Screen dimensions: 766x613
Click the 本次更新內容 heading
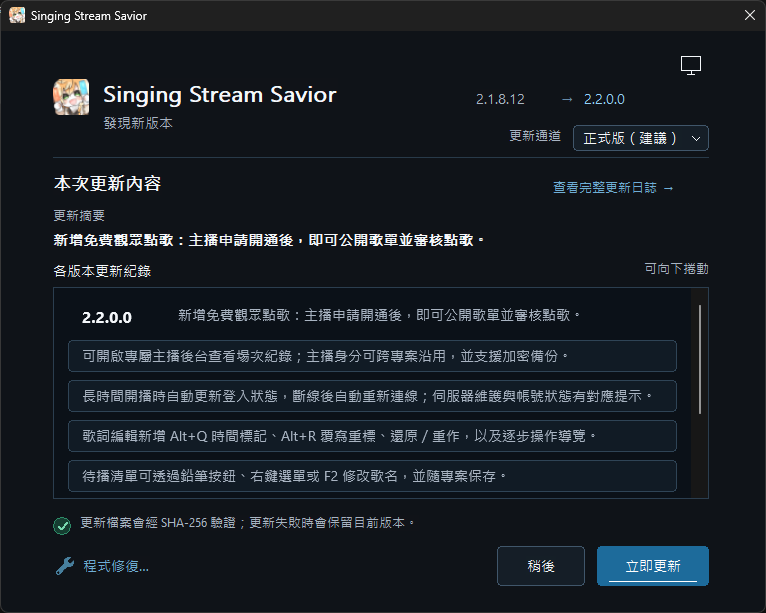pyautogui.click(x=107, y=184)
